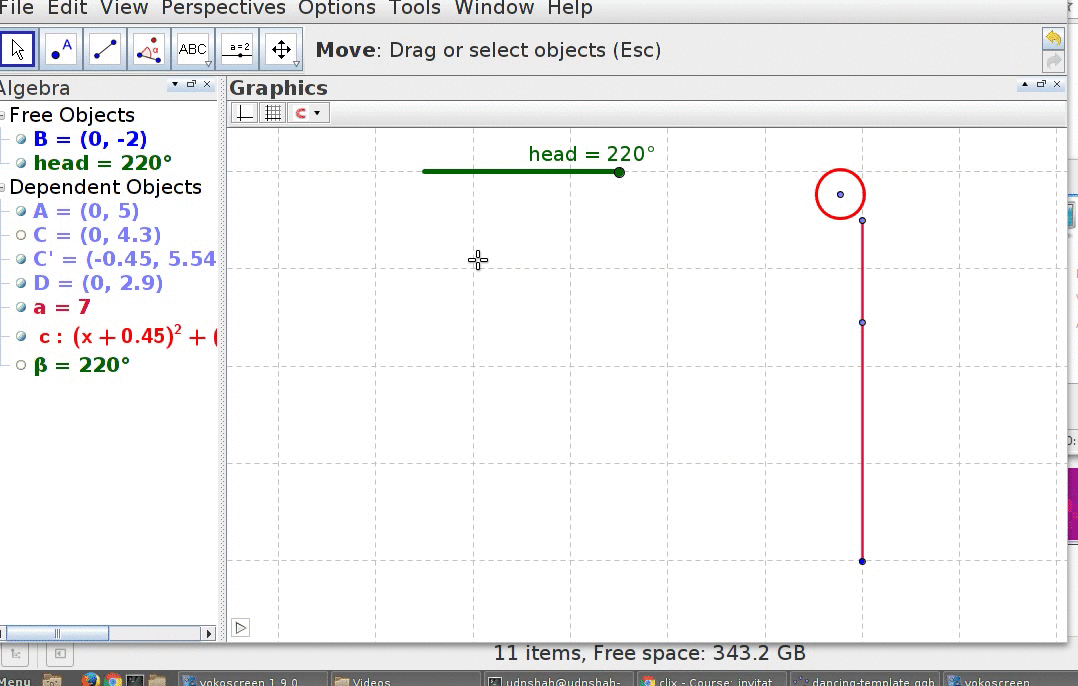Activate the Angle tool
This screenshot has height=686, width=1078.
(149, 49)
